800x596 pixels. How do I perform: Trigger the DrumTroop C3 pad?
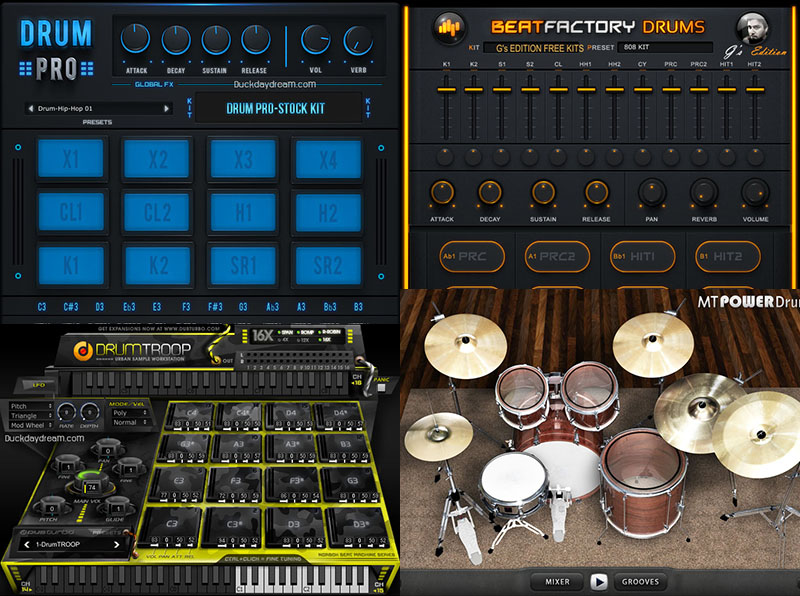(x=171, y=526)
